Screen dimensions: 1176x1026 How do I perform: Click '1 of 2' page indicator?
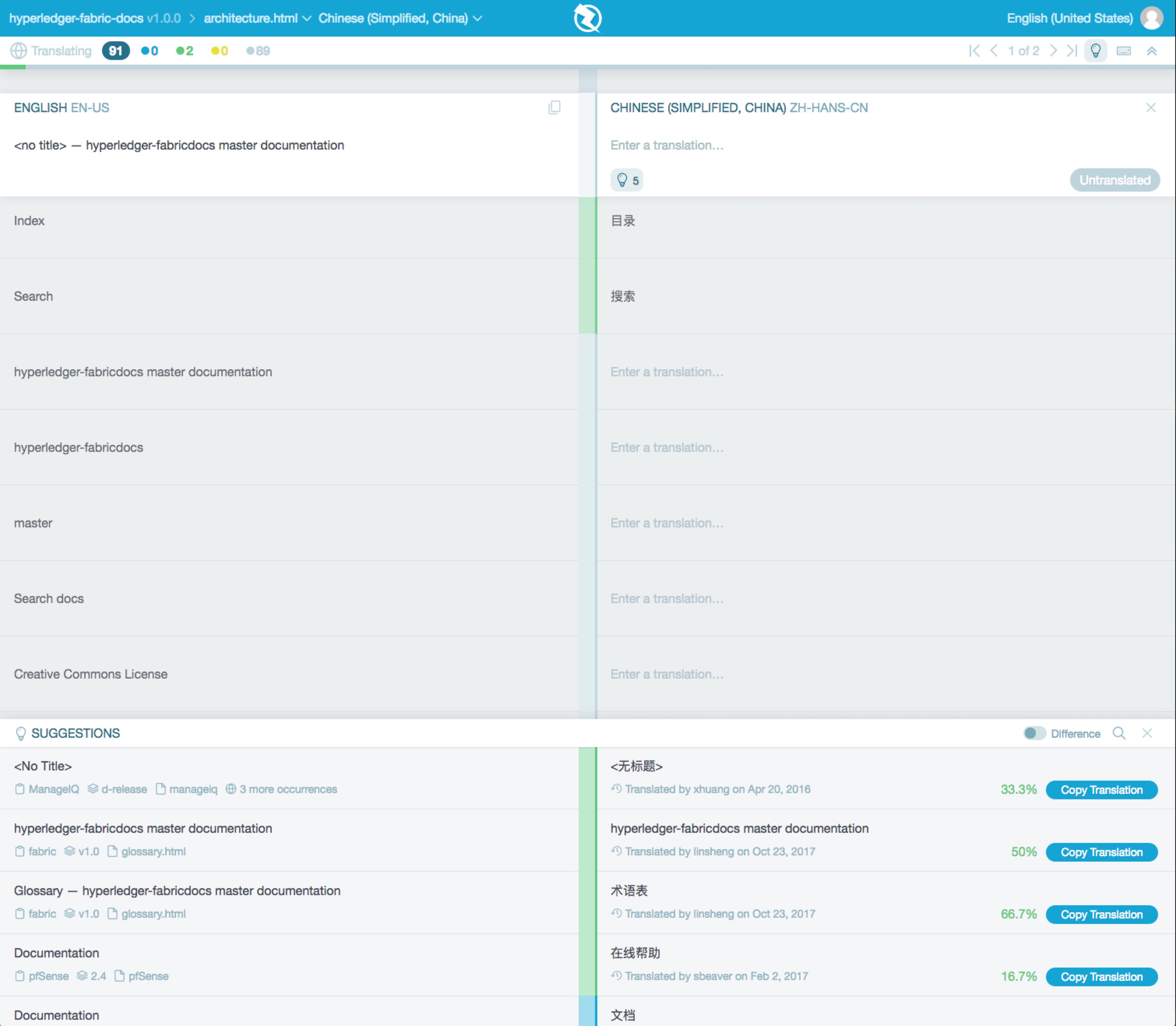click(1023, 51)
